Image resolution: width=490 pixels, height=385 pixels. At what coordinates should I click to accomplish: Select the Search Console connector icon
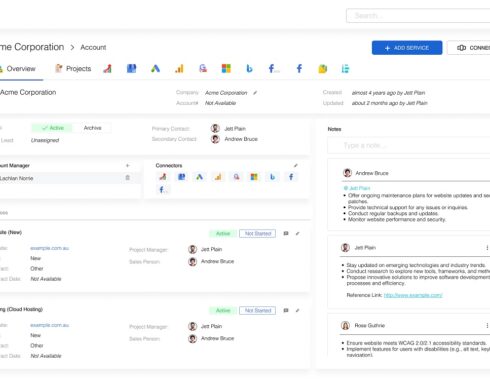click(236, 177)
